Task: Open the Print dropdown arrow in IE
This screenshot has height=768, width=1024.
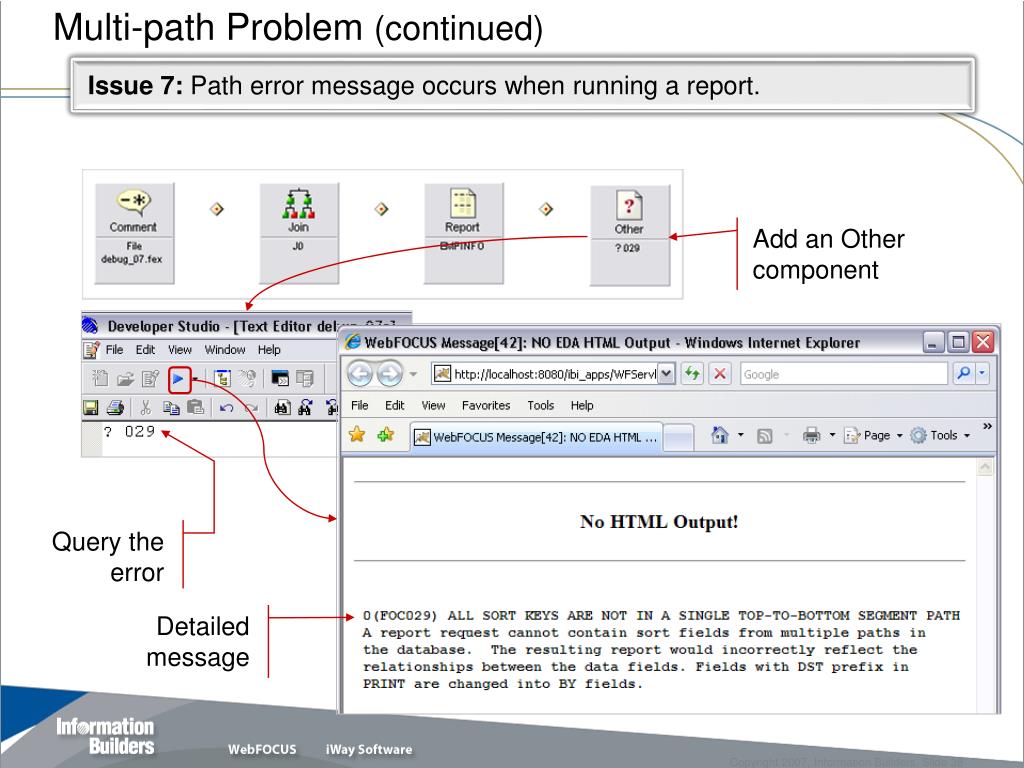Action: [x=832, y=435]
